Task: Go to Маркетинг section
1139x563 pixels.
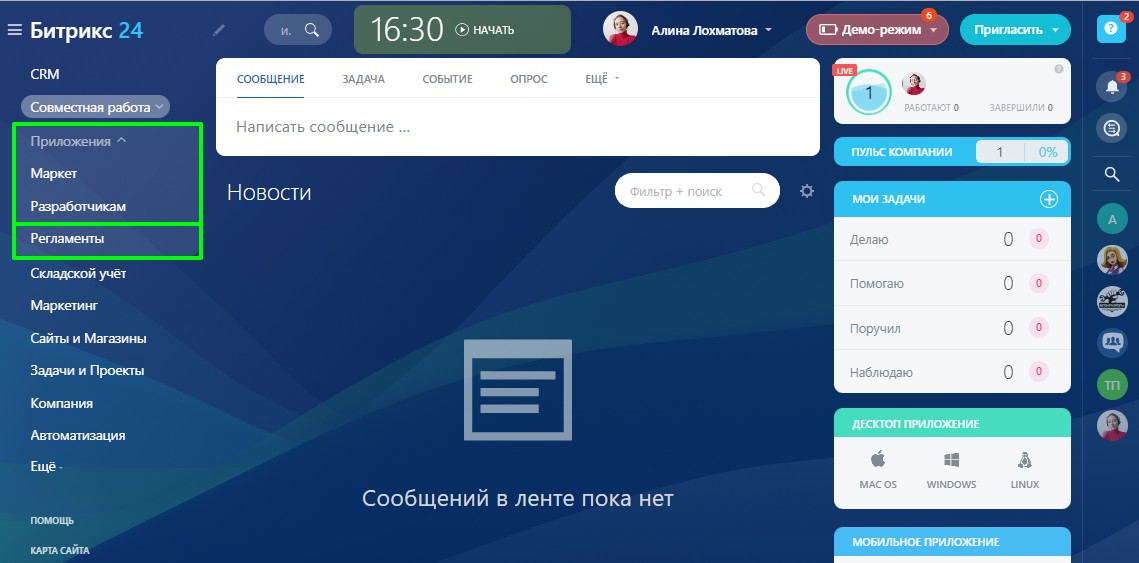Action: (x=64, y=306)
